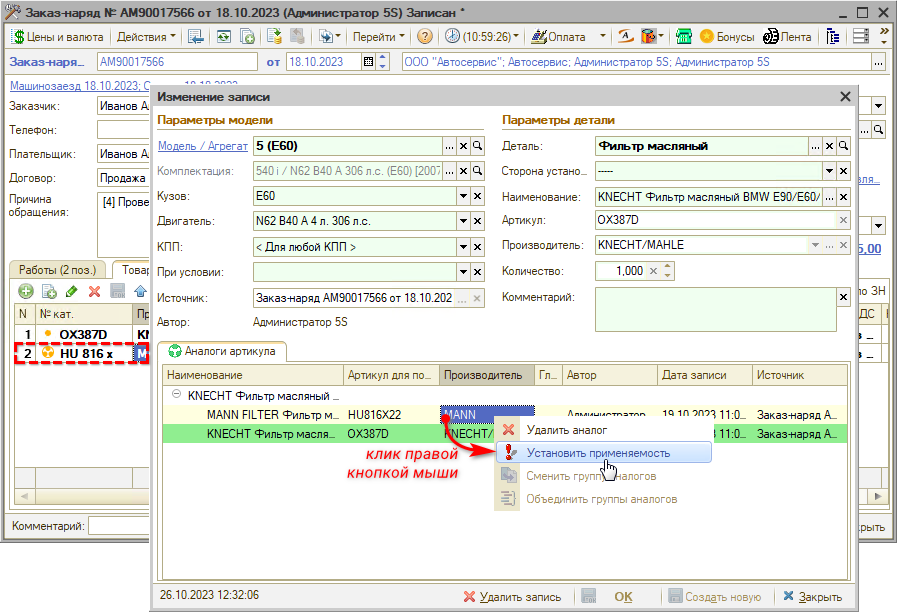The height and width of the screenshot is (612, 897).
Task: Select the KNECHT OX387D green row
Action: click(503, 434)
